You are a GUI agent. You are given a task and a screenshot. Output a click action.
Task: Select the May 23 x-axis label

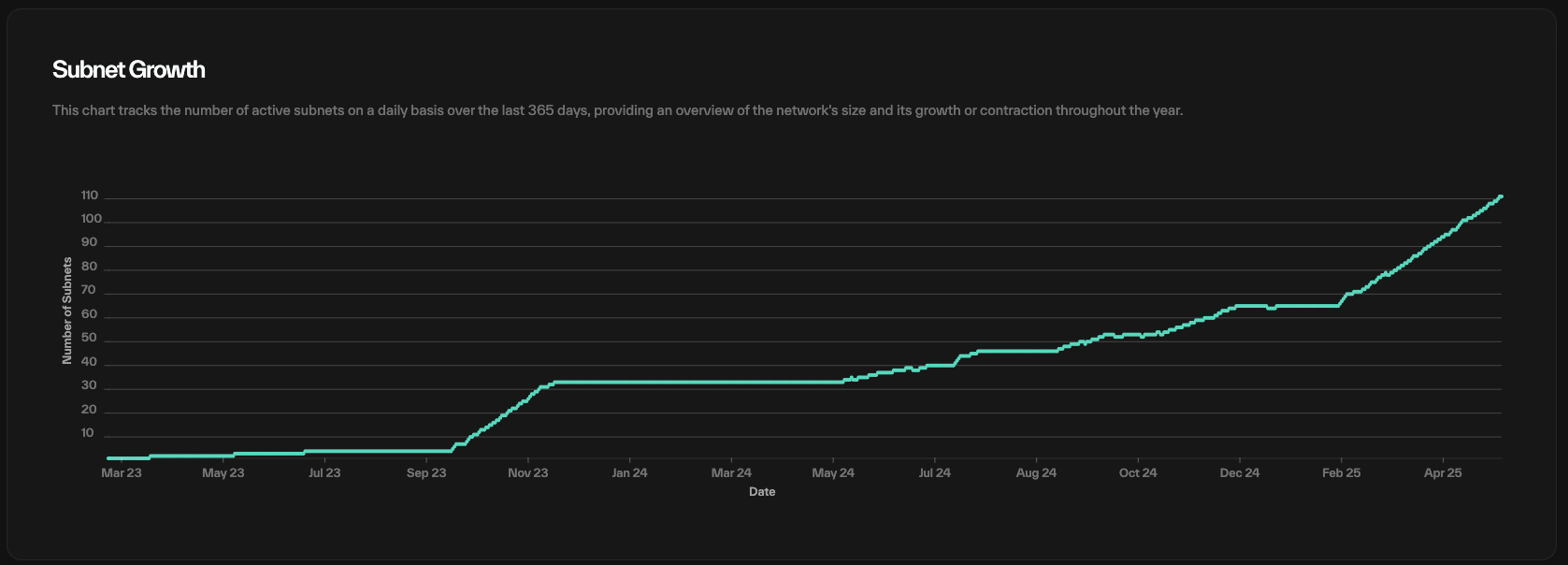pos(223,473)
